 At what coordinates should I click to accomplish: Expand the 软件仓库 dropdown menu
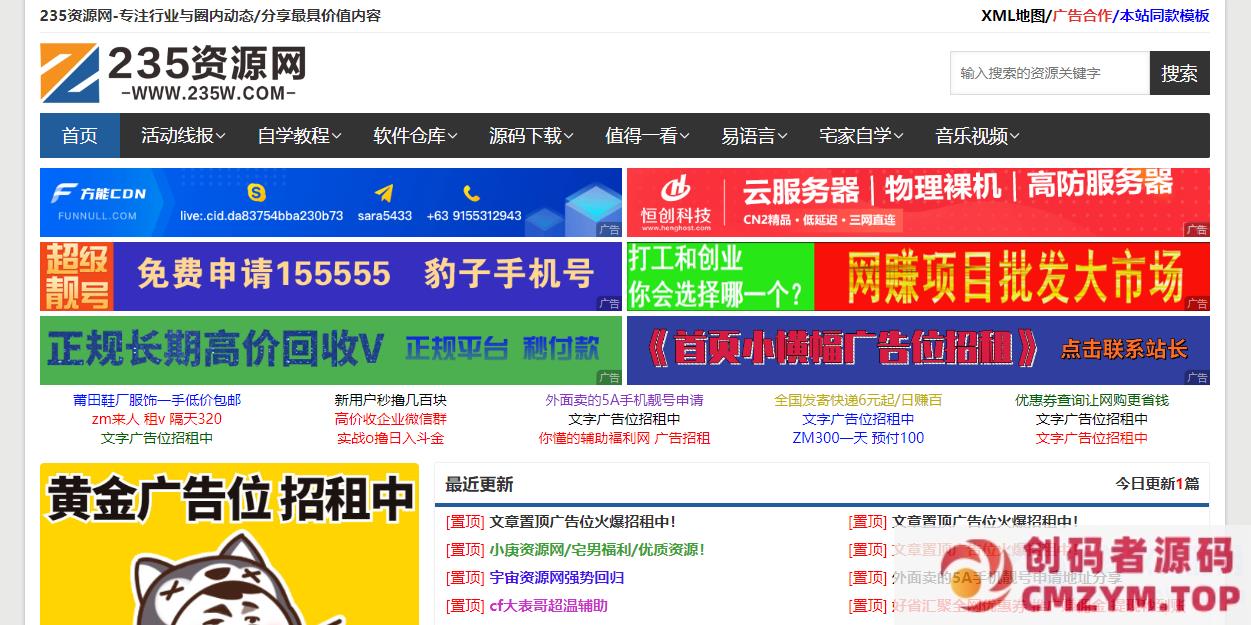point(415,136)
